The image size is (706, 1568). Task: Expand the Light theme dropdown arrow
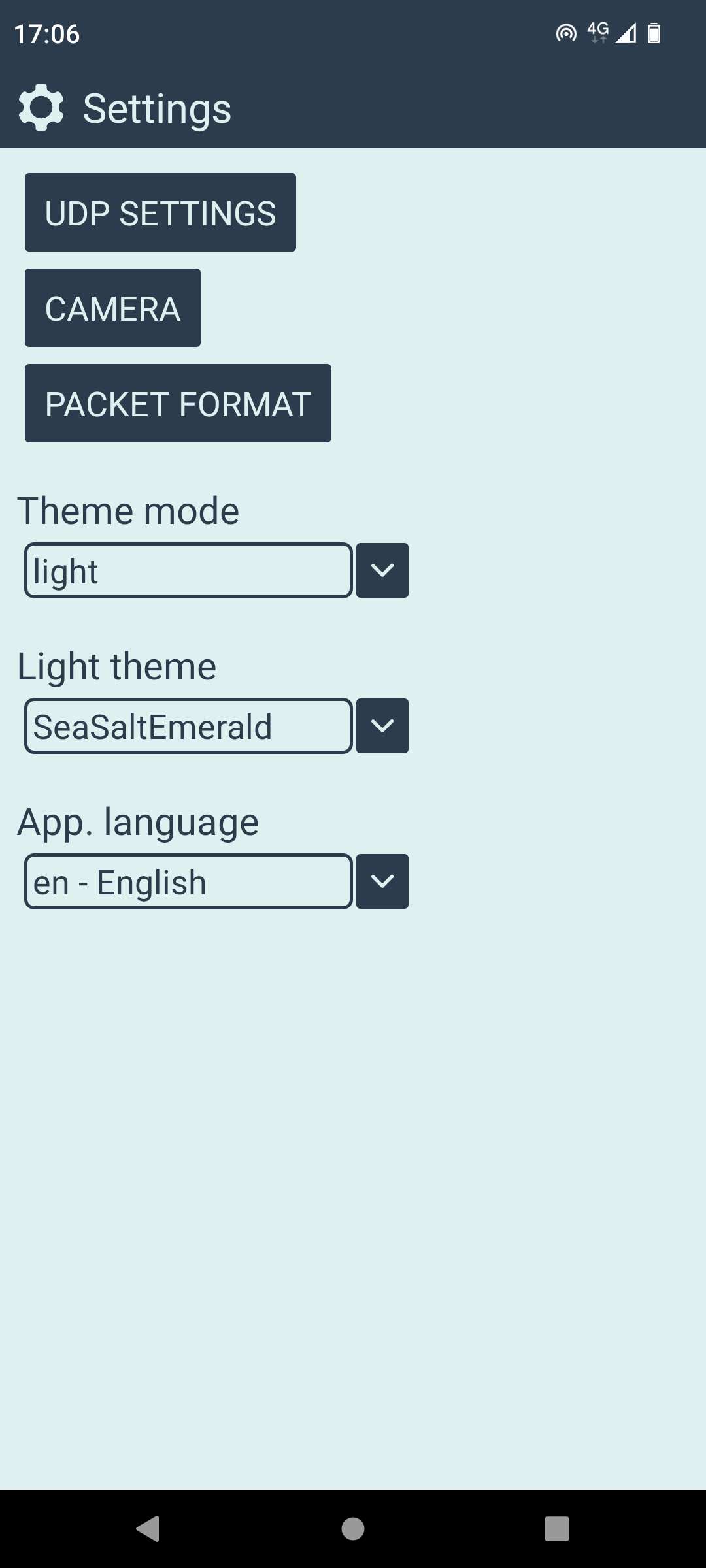[x=382, y=726]
